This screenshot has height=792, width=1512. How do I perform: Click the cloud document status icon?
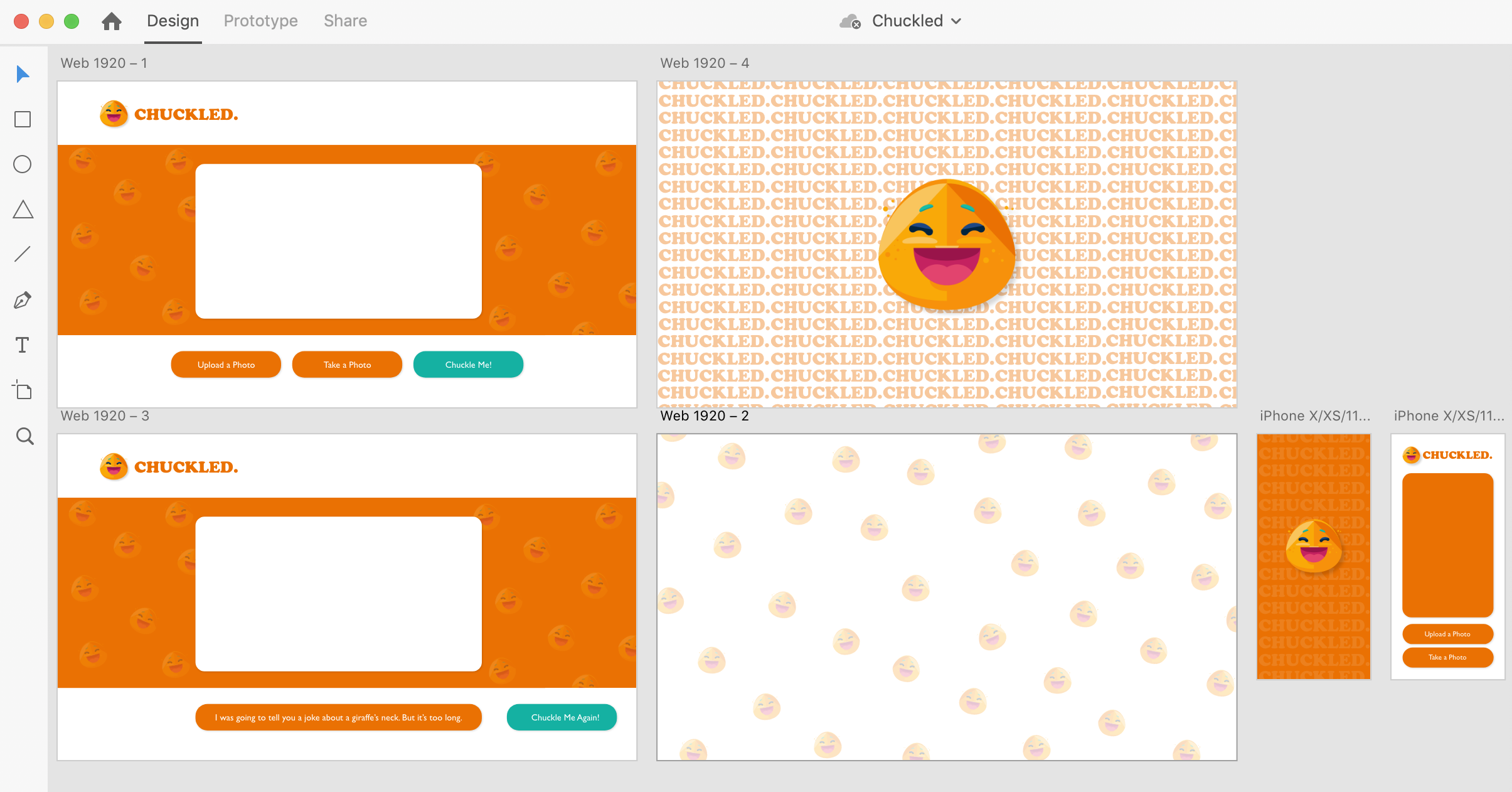click(849, 21)
